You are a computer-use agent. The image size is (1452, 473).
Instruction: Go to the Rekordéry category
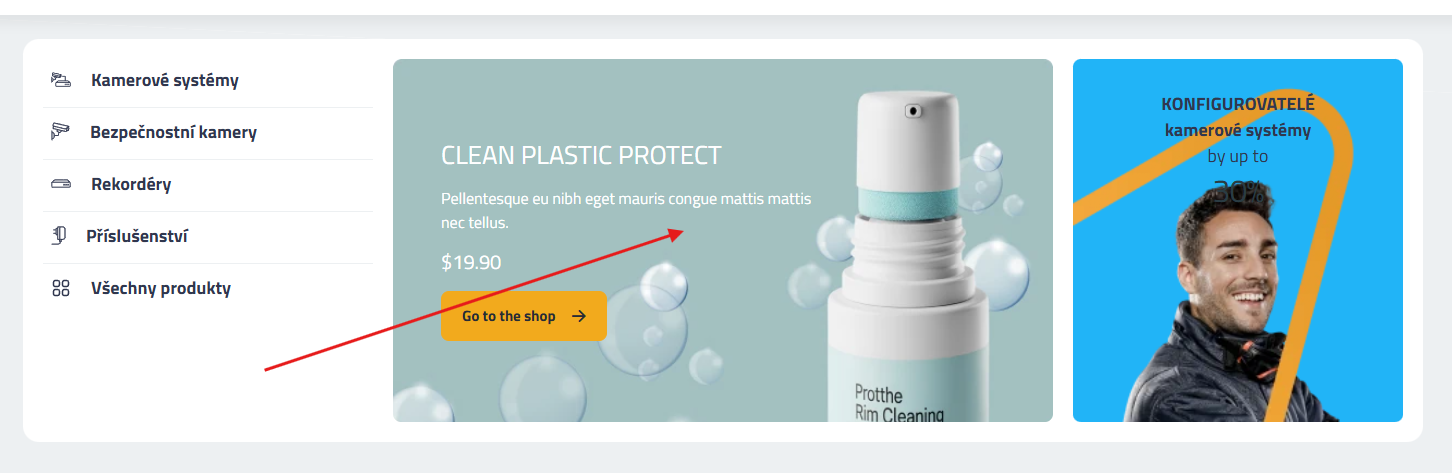pos(131,184)
